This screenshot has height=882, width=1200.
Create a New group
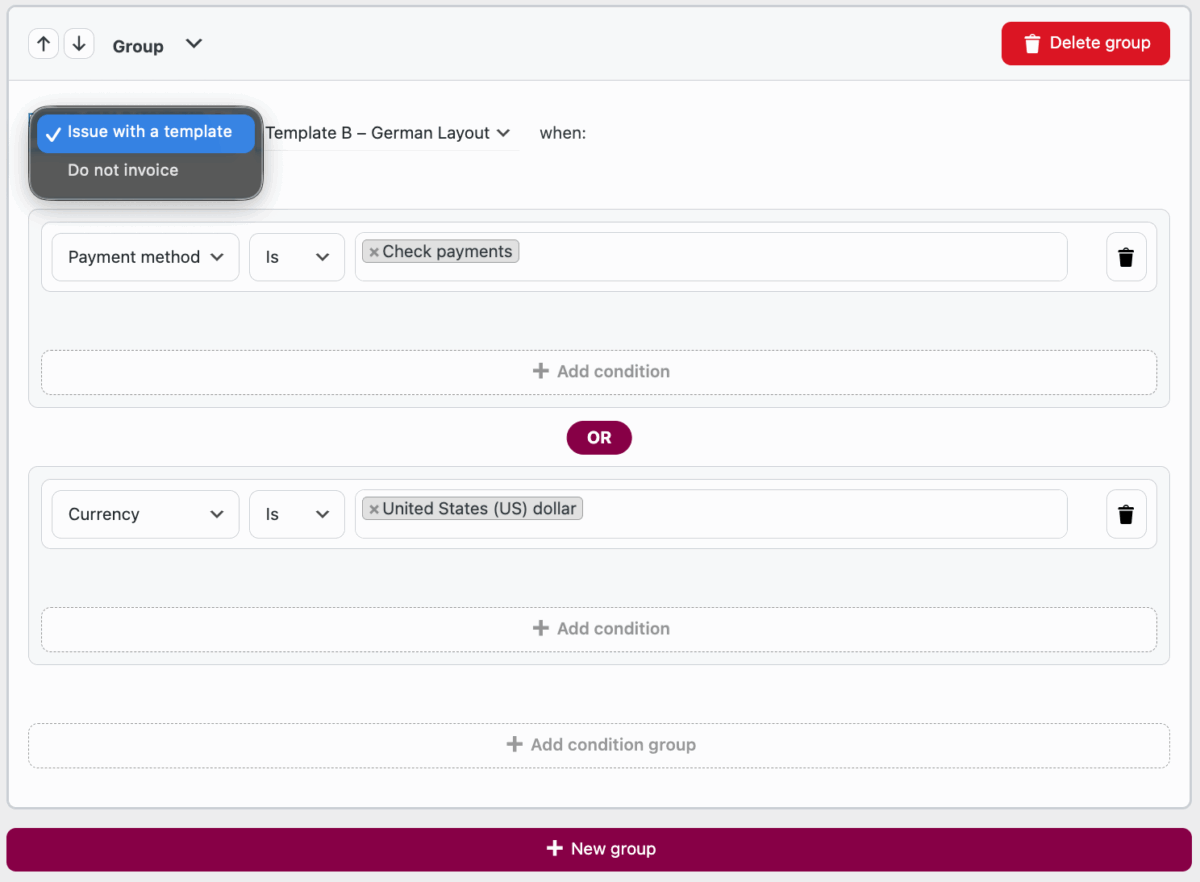(x=599, y=849)
